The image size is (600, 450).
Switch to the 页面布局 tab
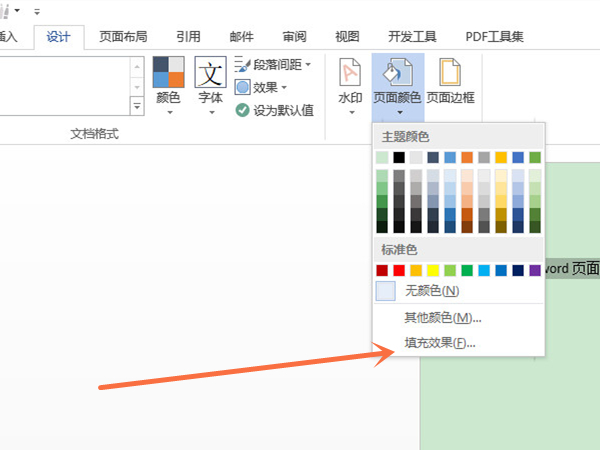[123, 37]
